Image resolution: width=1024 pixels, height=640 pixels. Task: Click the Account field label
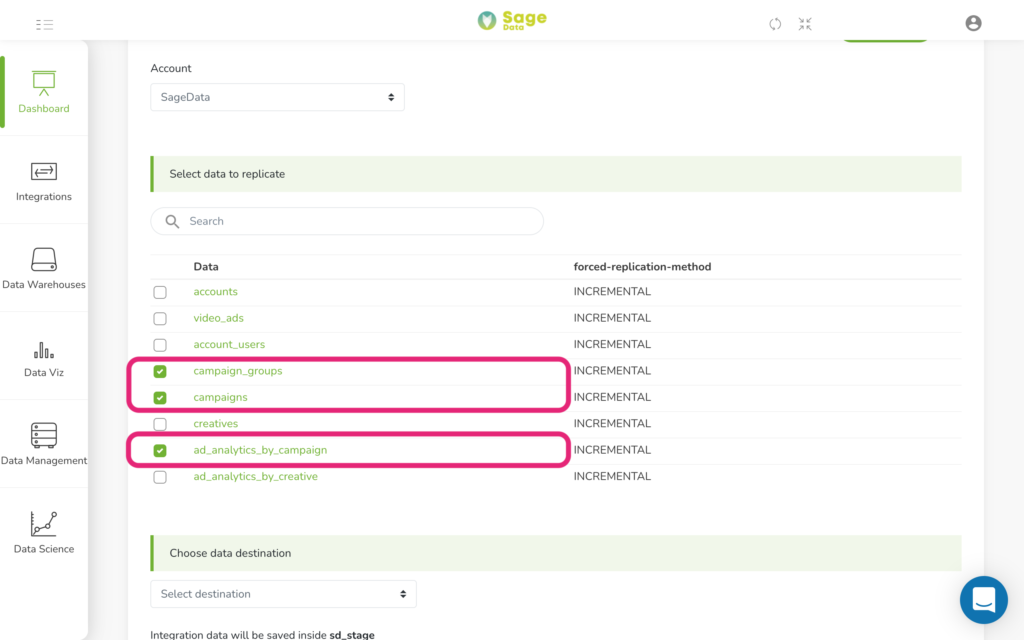click(x=171, y=69)
